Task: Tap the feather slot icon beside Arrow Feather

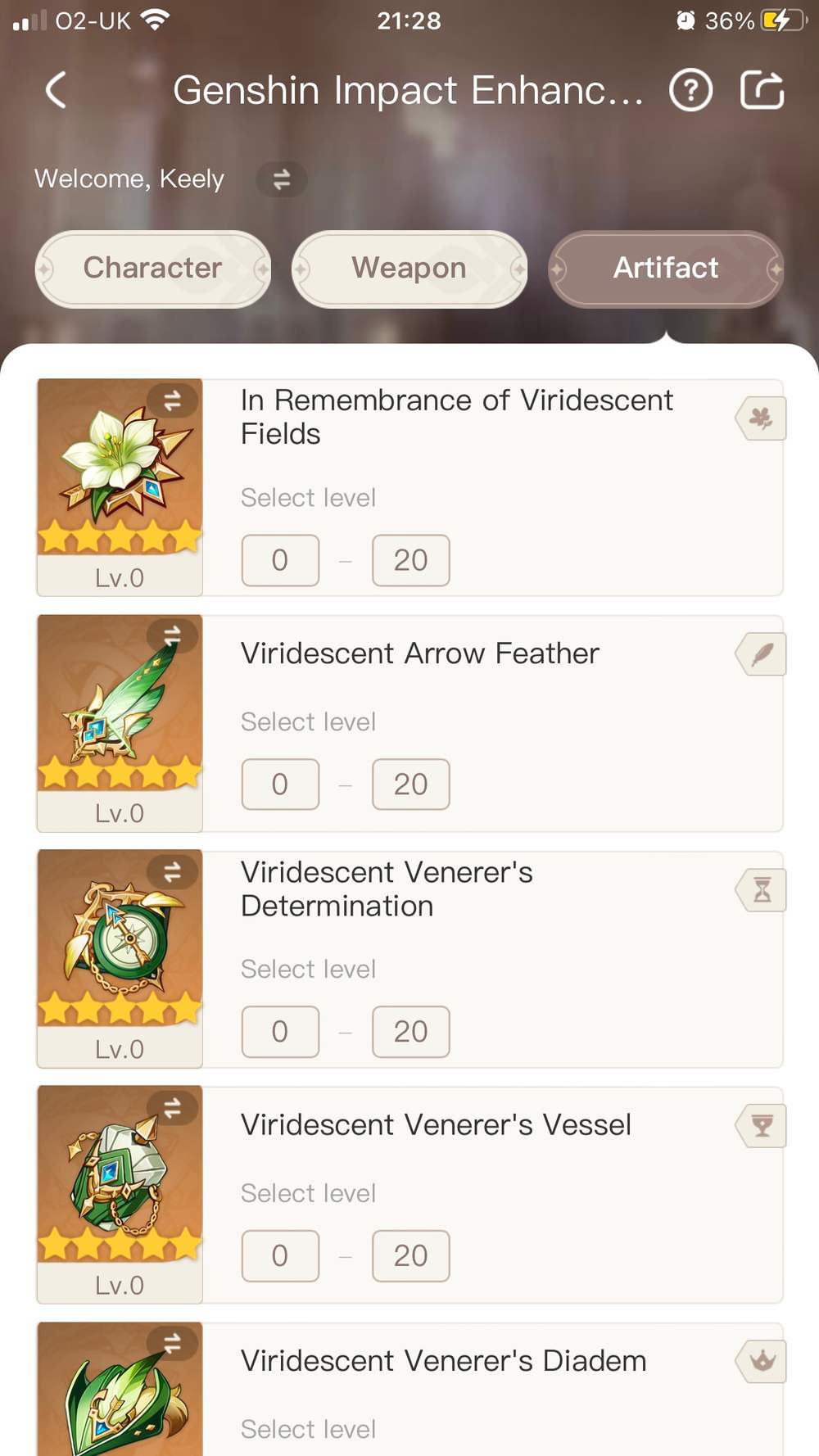Action: (x=762, y=654)
